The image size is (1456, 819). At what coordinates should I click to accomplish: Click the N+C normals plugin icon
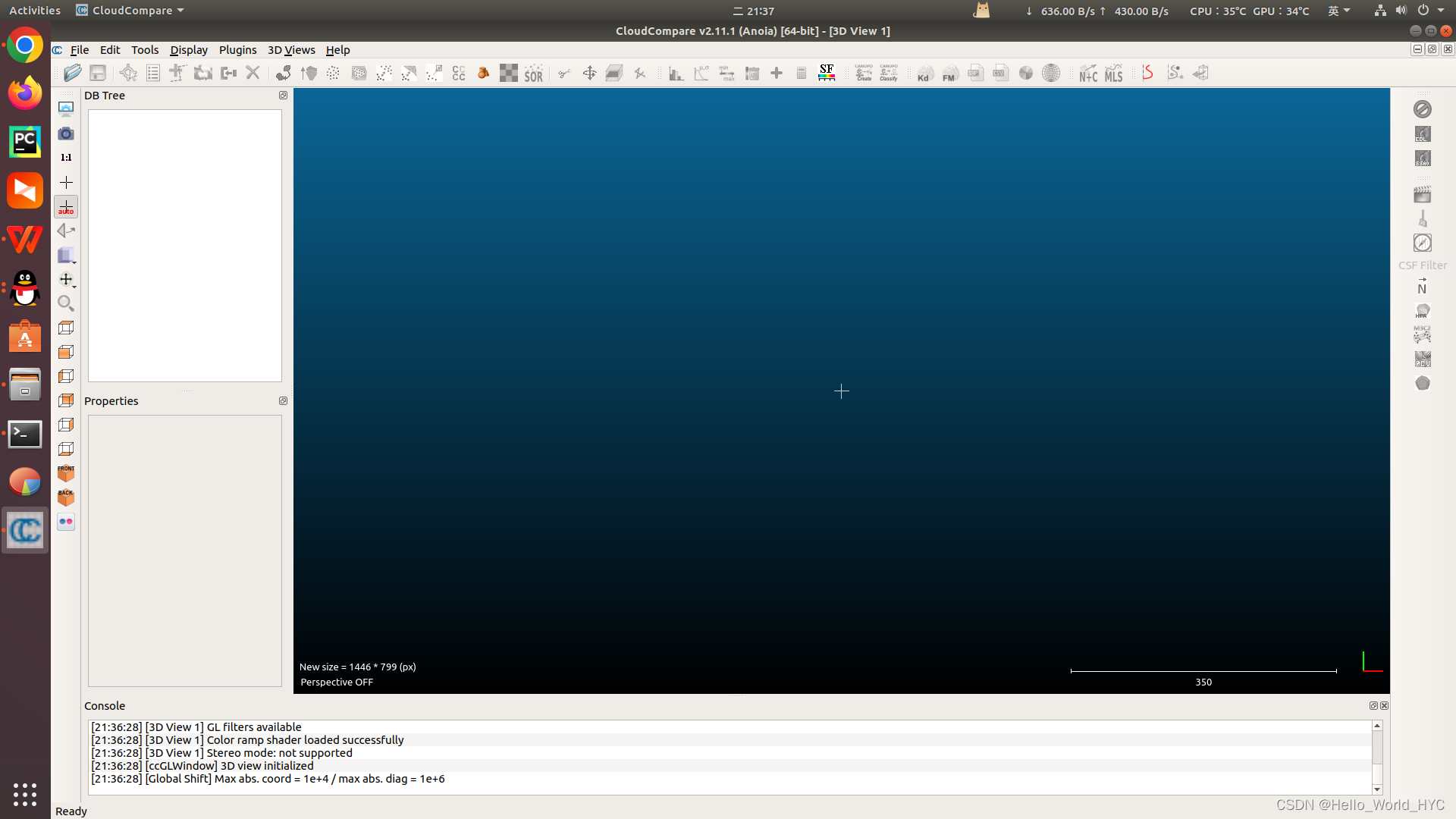(1088, 74)
